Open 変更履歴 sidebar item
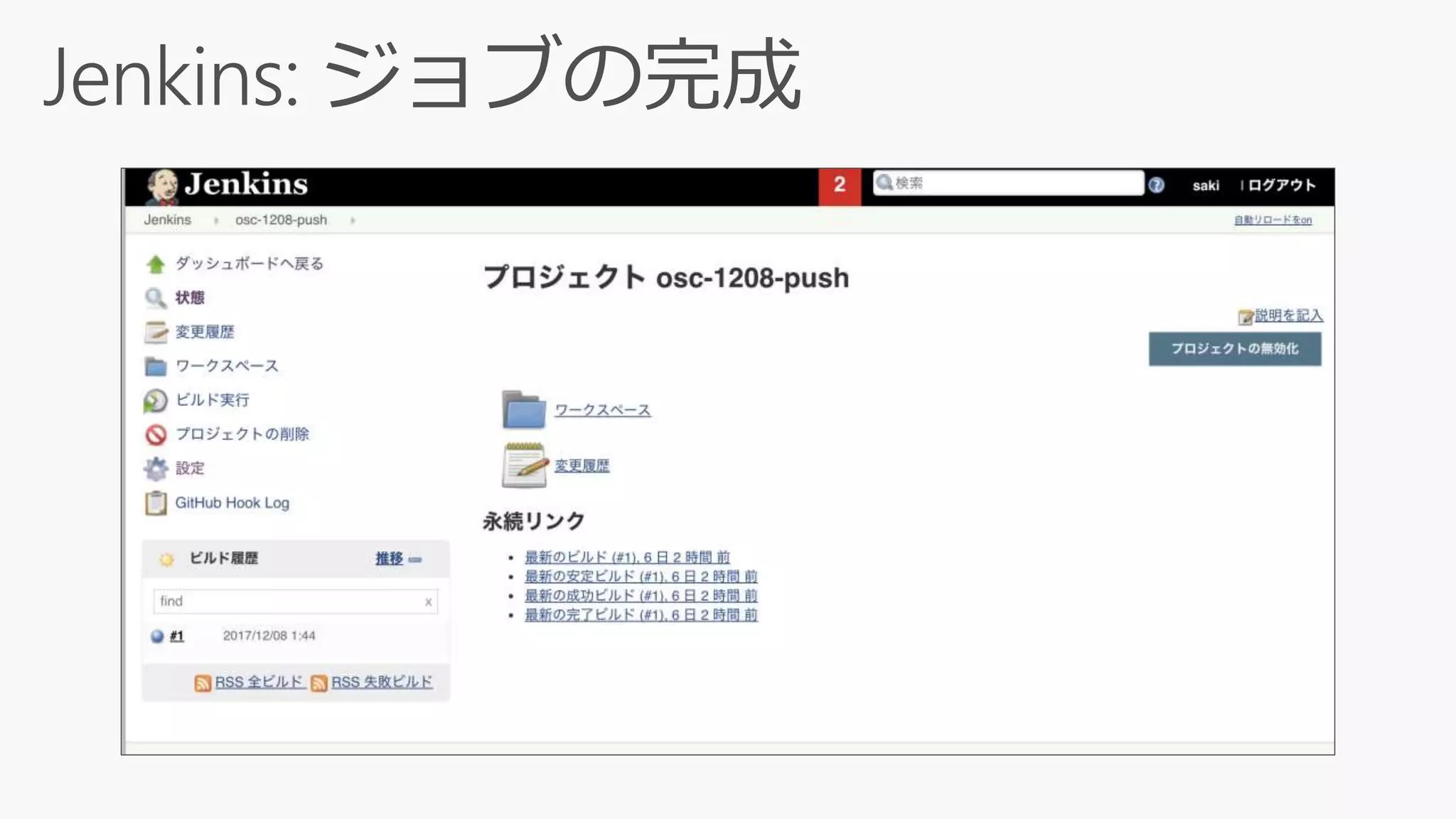Screen dimensions: 1456x819 click(205, 331)
